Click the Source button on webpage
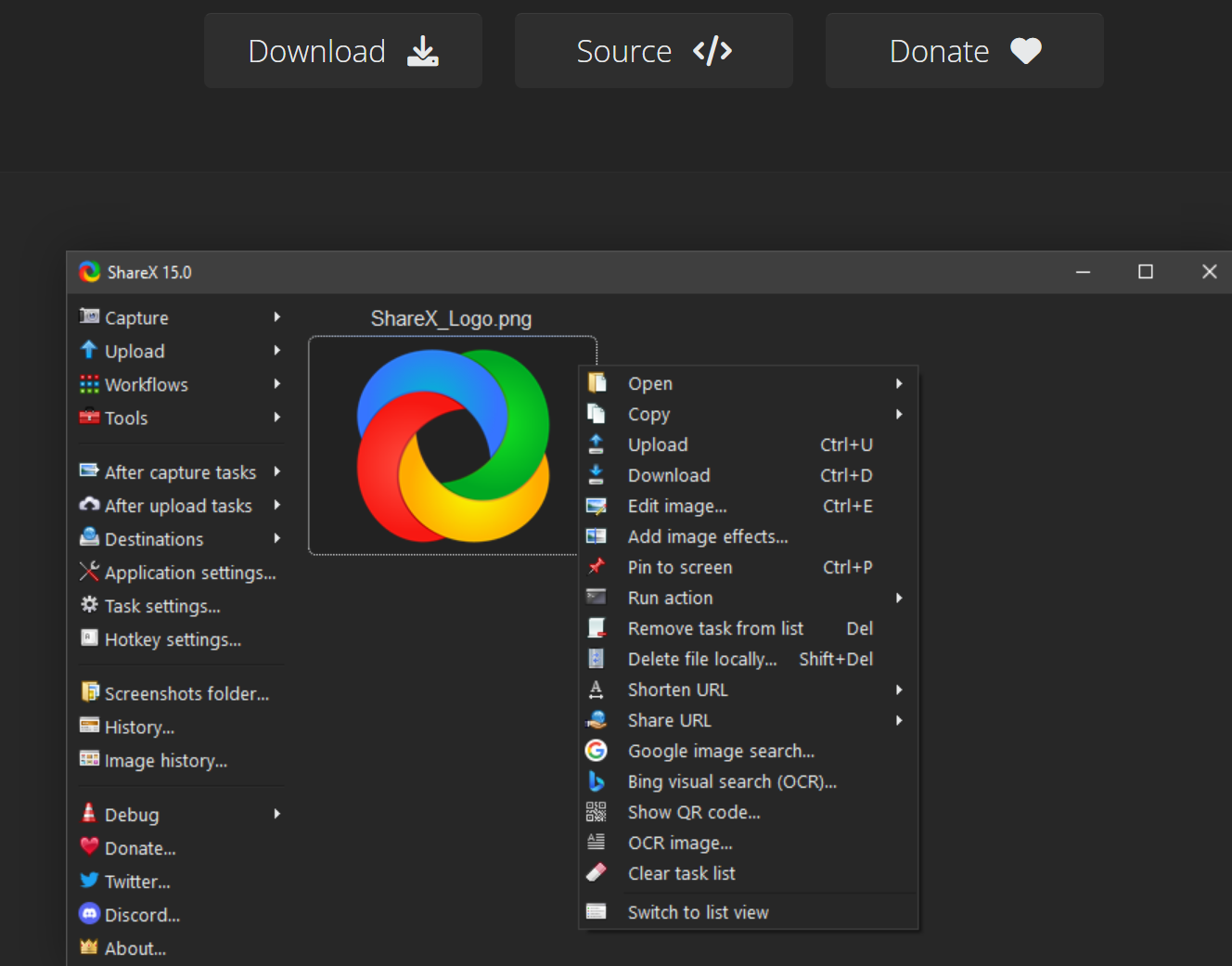Screen dimensions: 1232x966 (654, 51)
